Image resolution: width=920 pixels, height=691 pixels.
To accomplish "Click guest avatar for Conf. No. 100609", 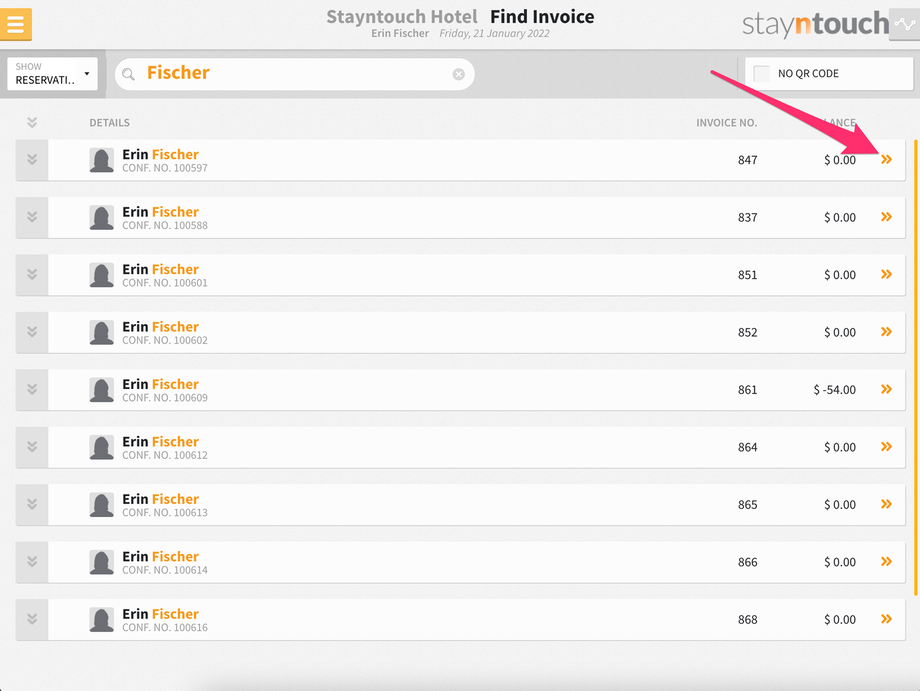I will pyautogui.click(x=102, y=390).
